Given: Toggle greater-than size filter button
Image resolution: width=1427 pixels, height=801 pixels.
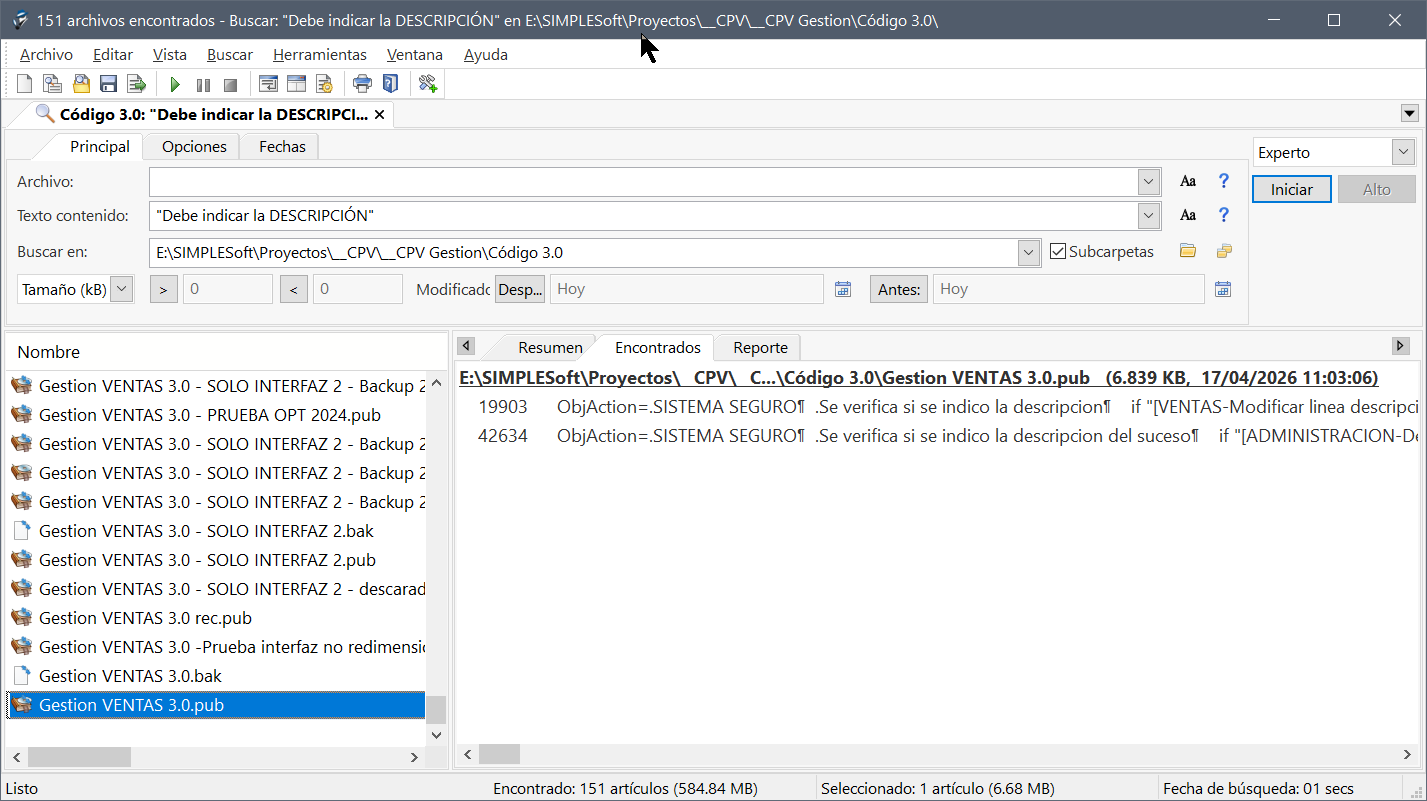Looking at the screenshot, I should click(164, 289).
